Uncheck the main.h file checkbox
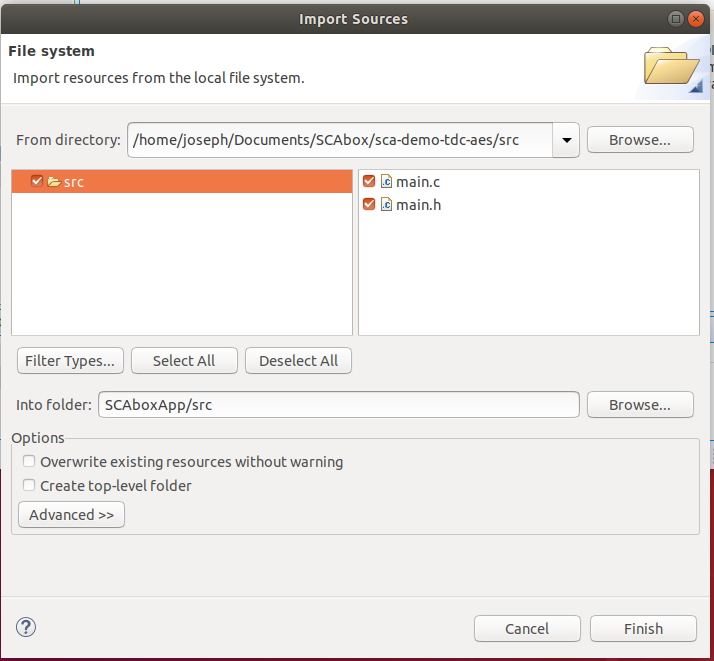Screen dimensions: 714x661 point(369,204)
